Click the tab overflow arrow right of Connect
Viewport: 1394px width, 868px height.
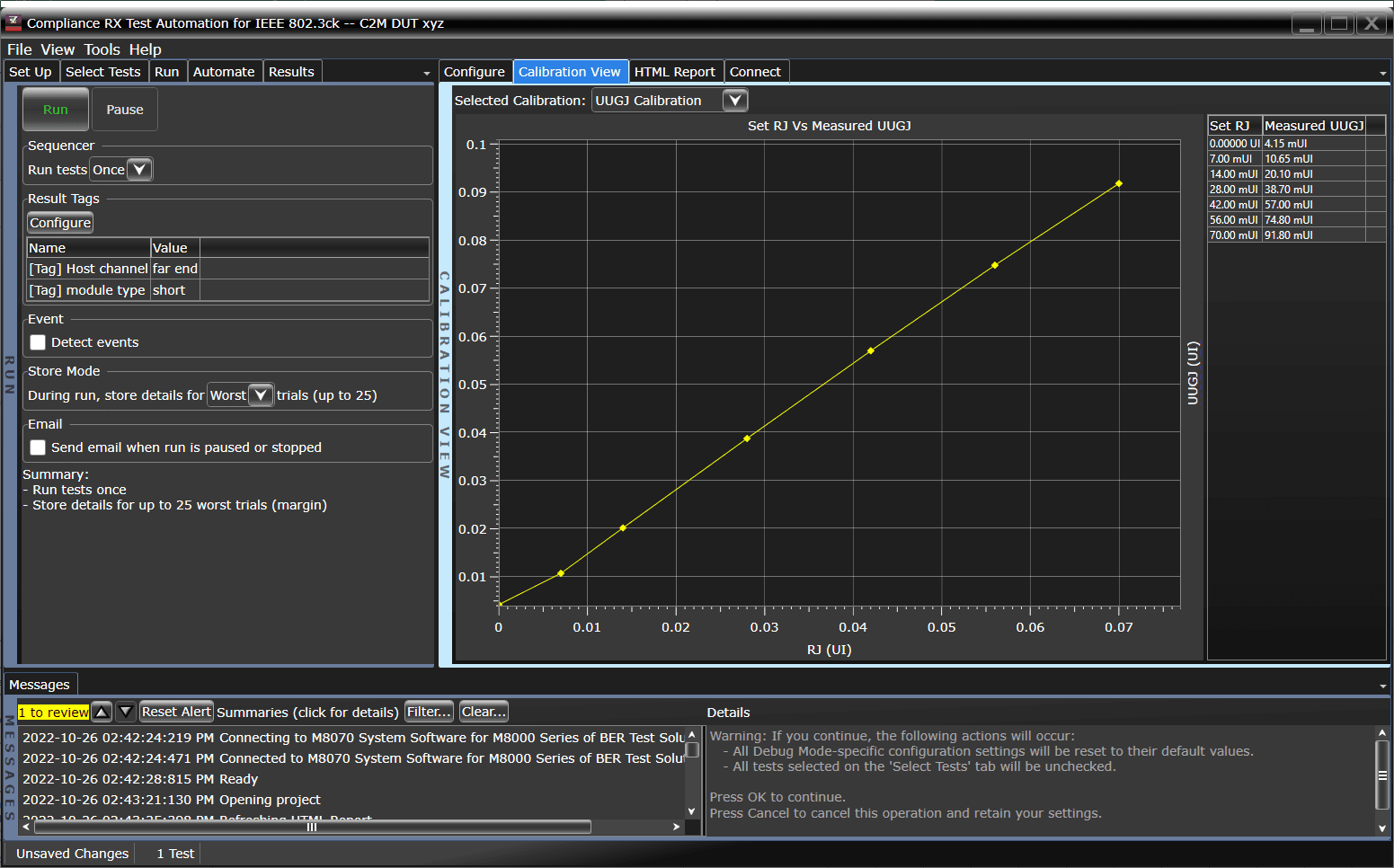(1385, 72)
